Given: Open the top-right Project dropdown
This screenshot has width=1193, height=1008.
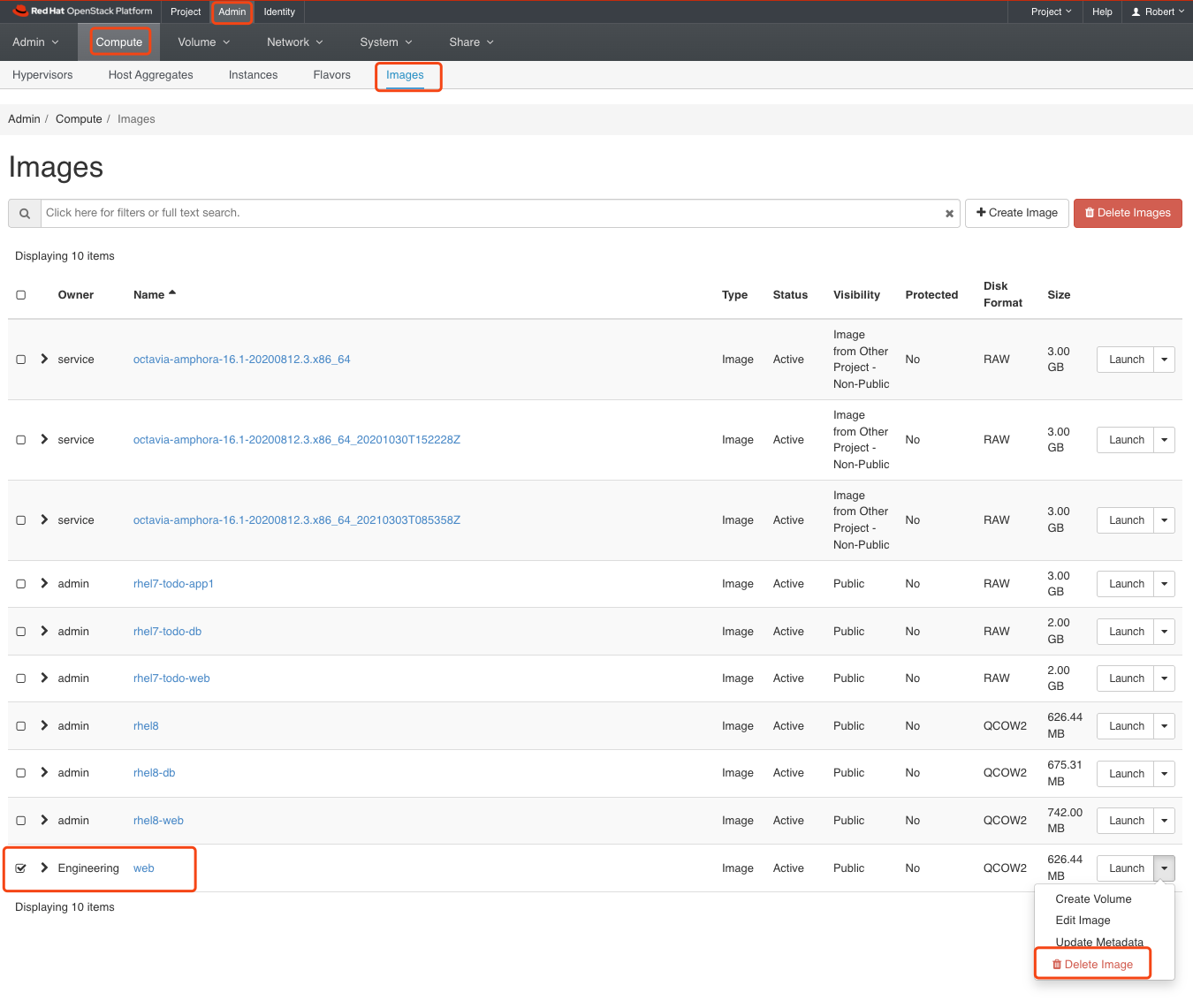Looking at the screenshot, I should [x=1051, y=11].
